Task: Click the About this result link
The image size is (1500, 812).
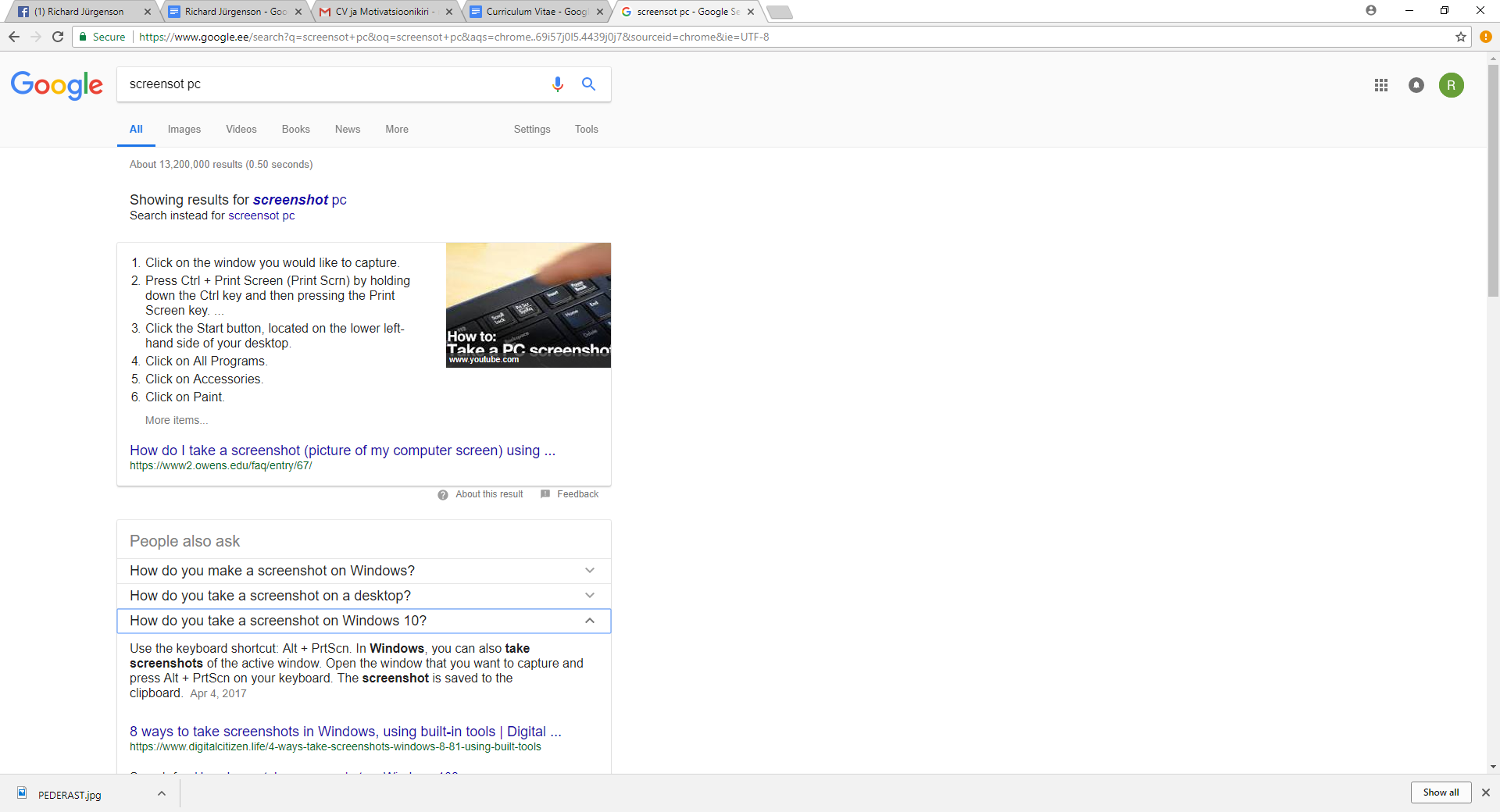Action: click(489, 494)
